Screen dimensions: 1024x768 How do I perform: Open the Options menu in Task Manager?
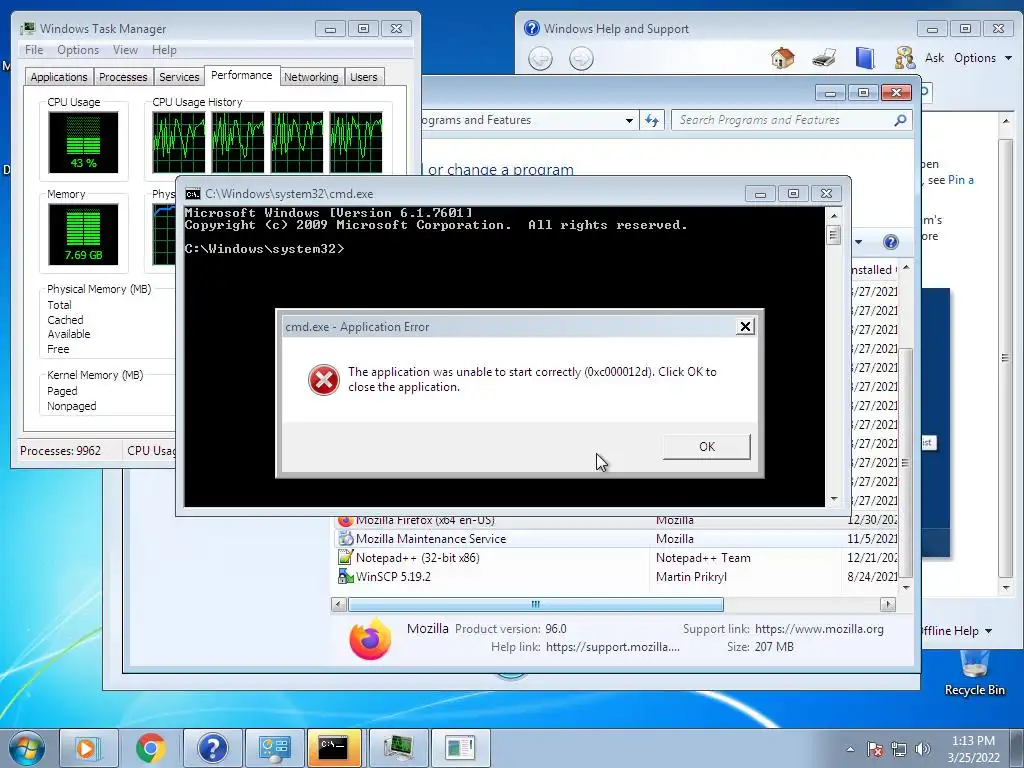[78, 50]
